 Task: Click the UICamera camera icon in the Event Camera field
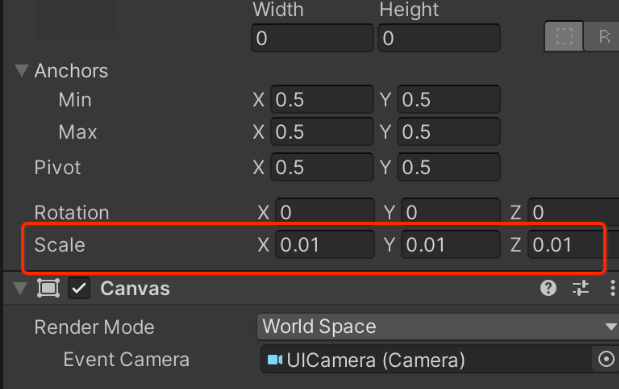(x=275, y=360)
